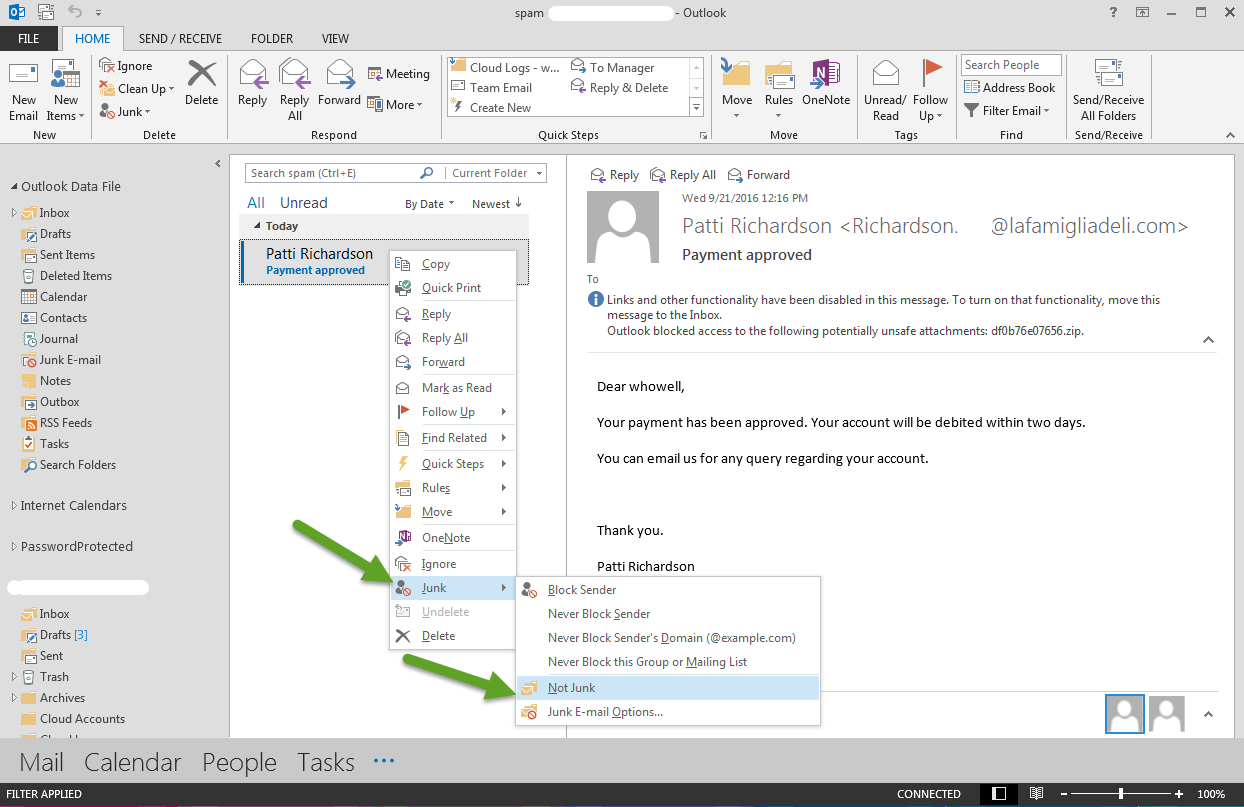
Task: Switch to the SEND / RECEIVE tab
Action: coord(180,39)
